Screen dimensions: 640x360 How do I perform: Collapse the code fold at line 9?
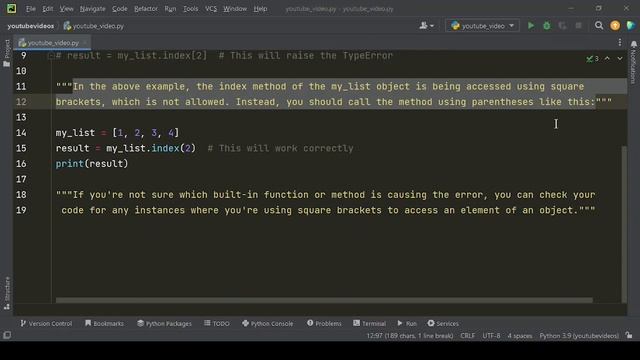(51, 56)
